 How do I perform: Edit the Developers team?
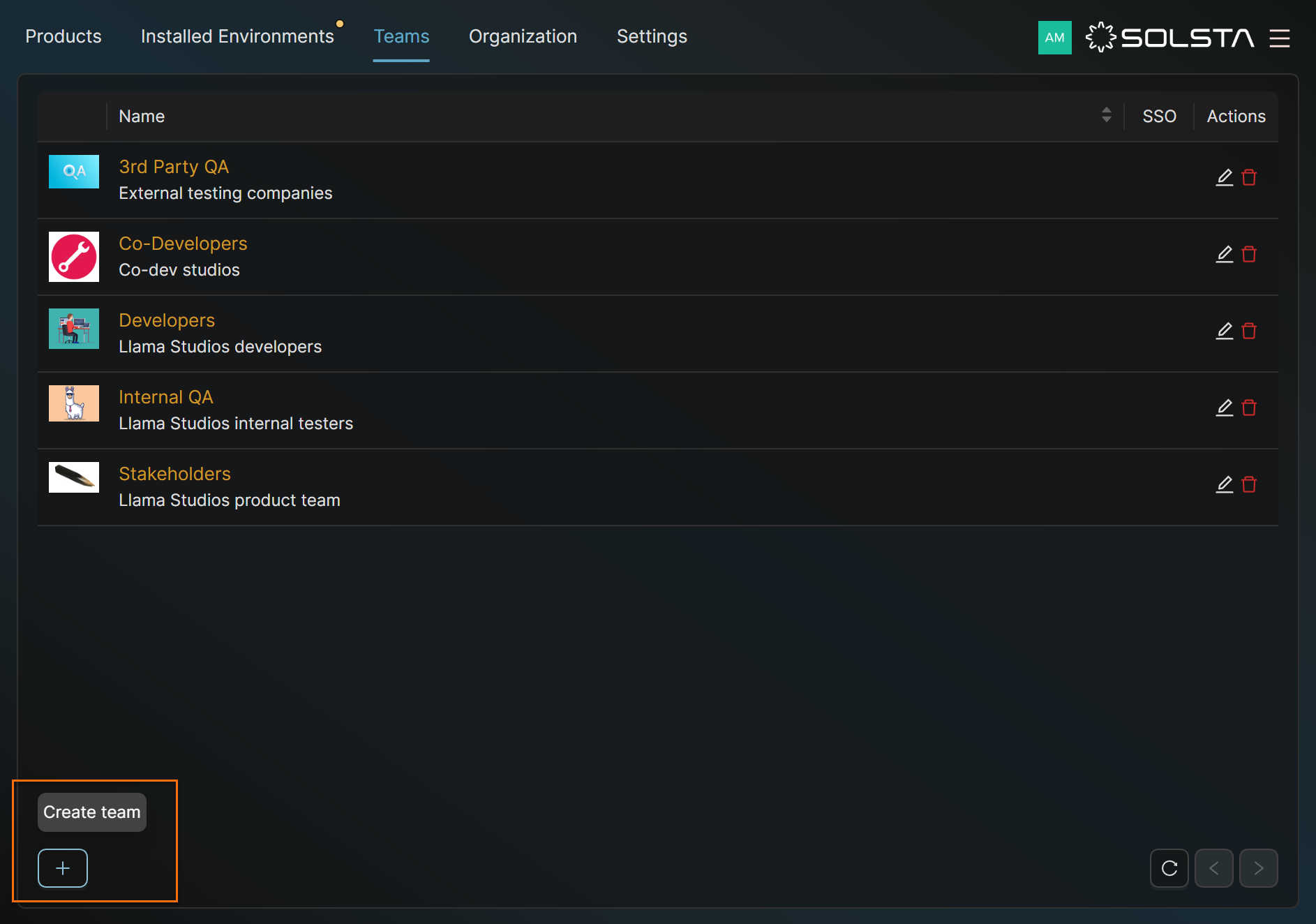1225,331
